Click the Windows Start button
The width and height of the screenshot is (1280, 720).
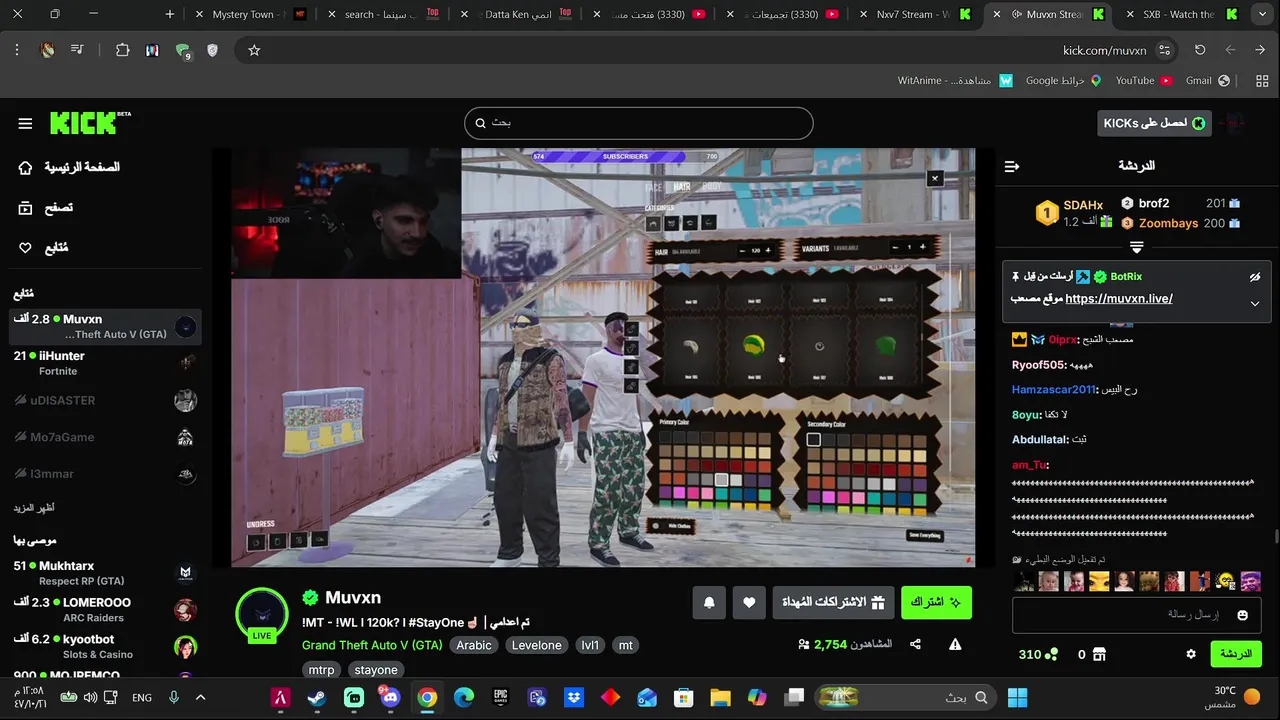pos(1018,698)
